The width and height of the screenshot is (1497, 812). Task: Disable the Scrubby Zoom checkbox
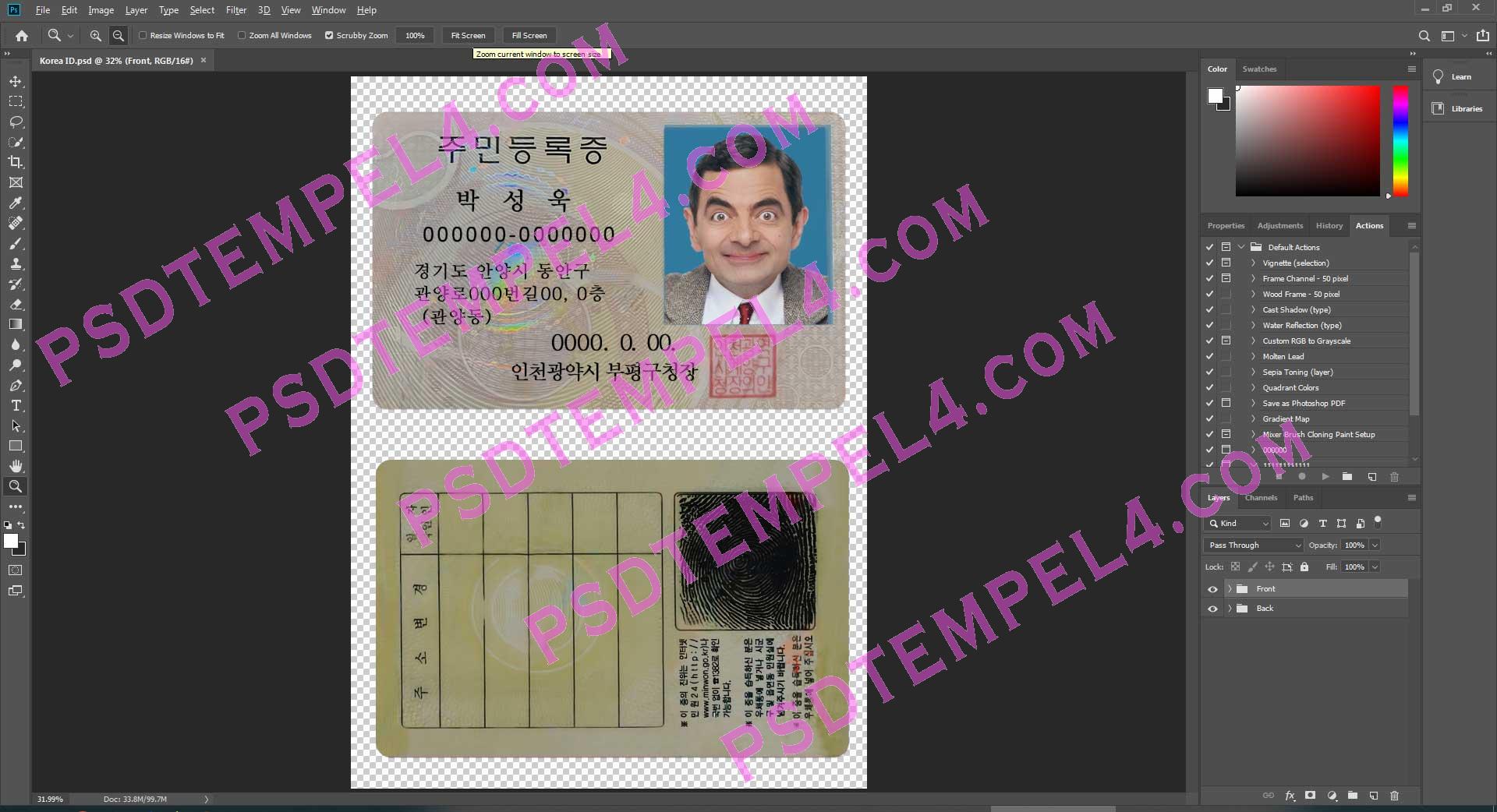click(329, 35)
